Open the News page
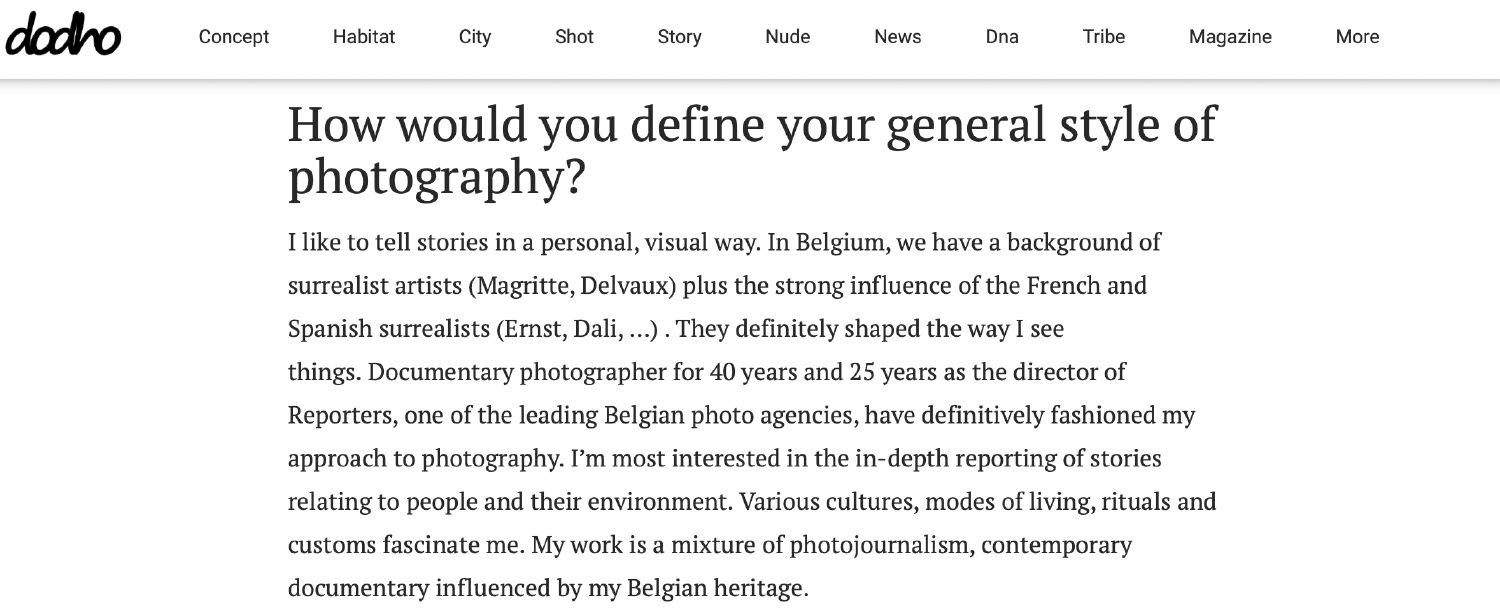 tap(897, 37)
